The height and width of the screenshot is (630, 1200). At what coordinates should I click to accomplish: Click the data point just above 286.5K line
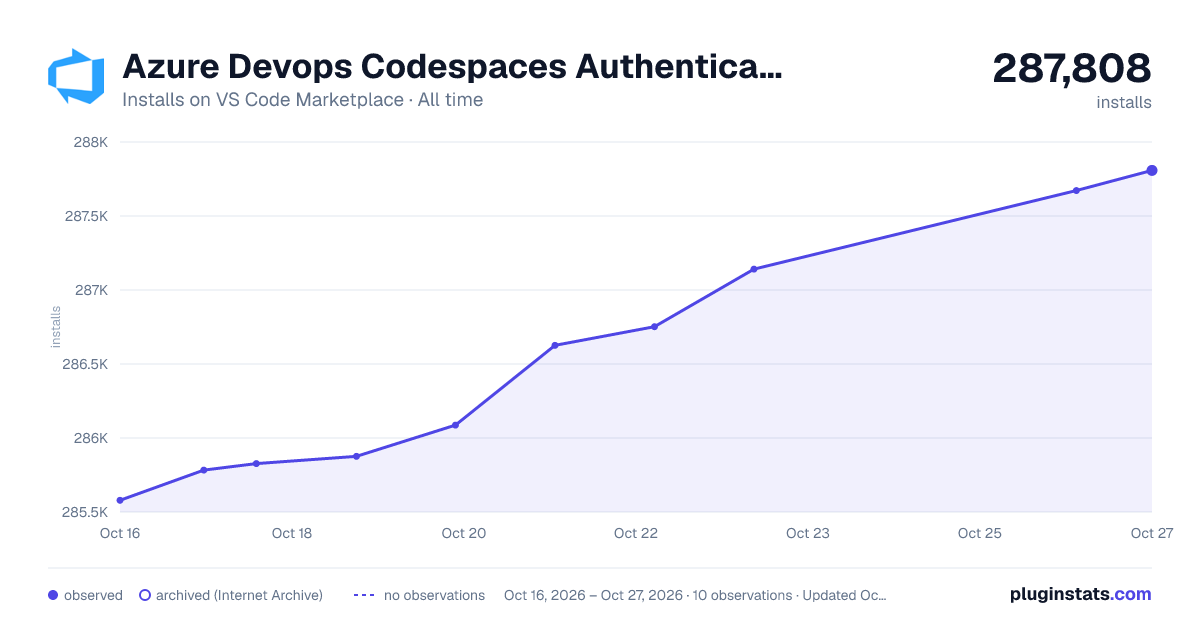coord(555,345)
